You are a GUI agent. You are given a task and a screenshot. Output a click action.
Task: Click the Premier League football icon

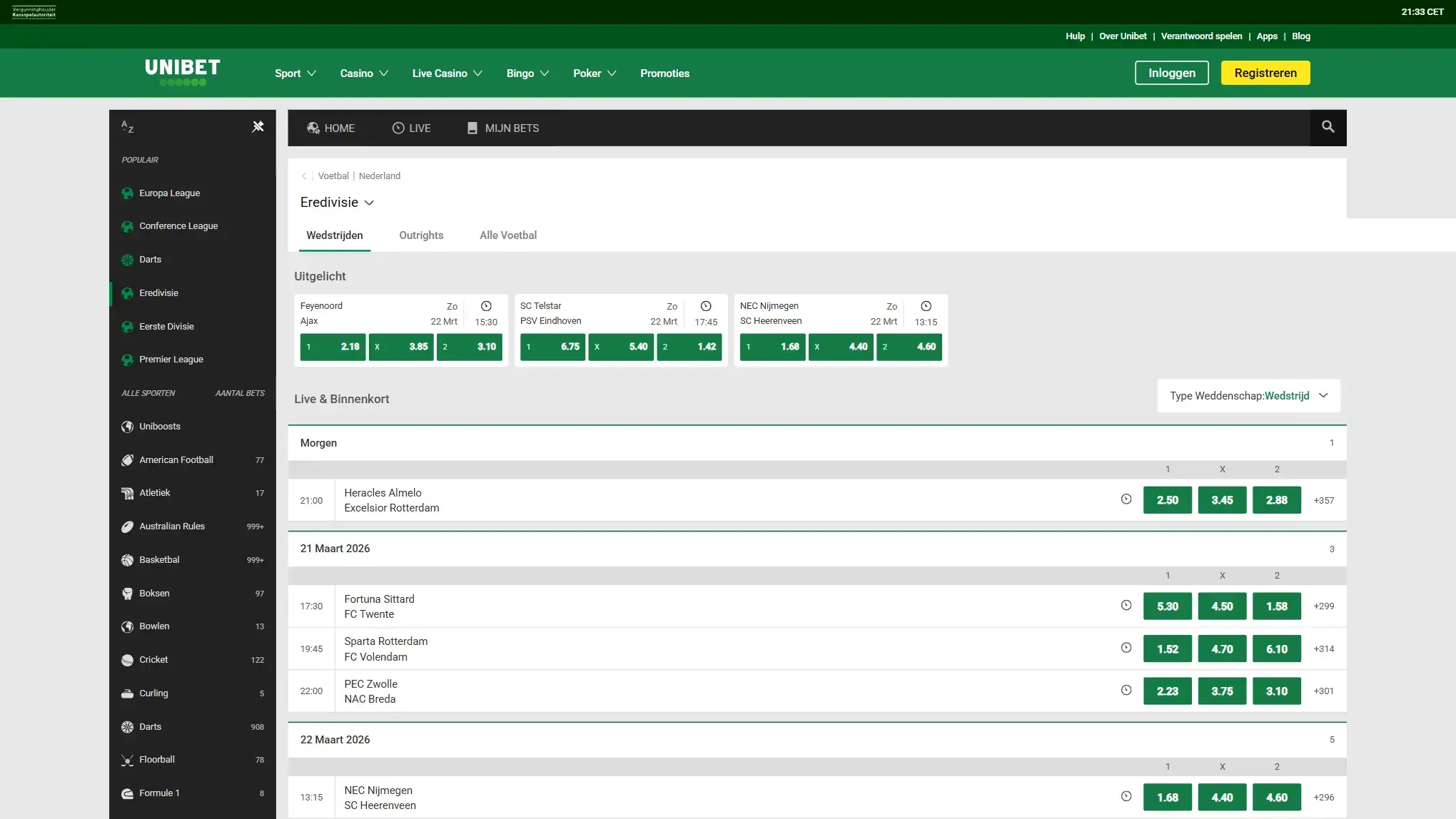pyautogui.click(x=127, y=360)
